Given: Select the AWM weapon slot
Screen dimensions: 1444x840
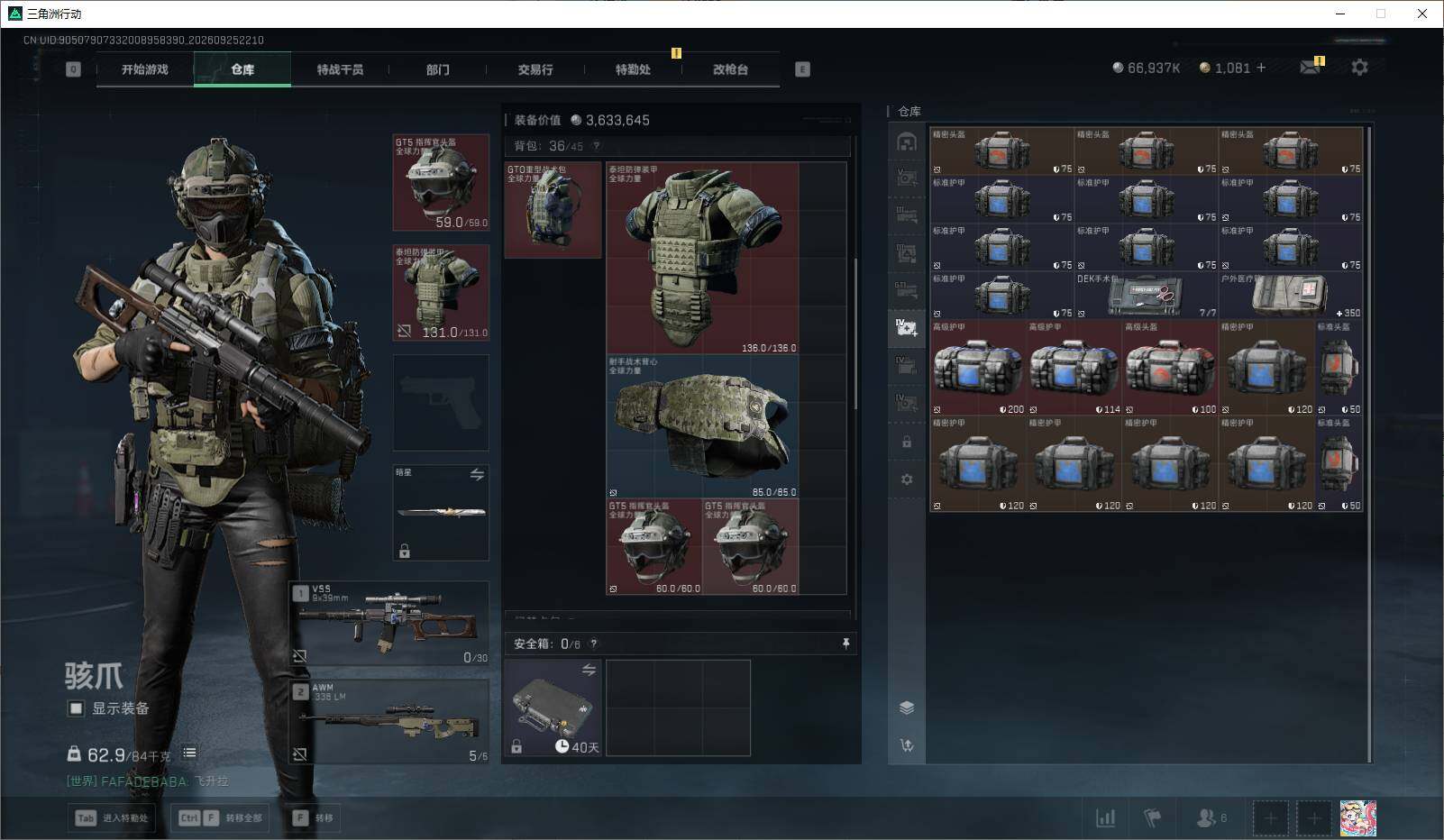Looking at the screenshot, I should pos(389,721).
